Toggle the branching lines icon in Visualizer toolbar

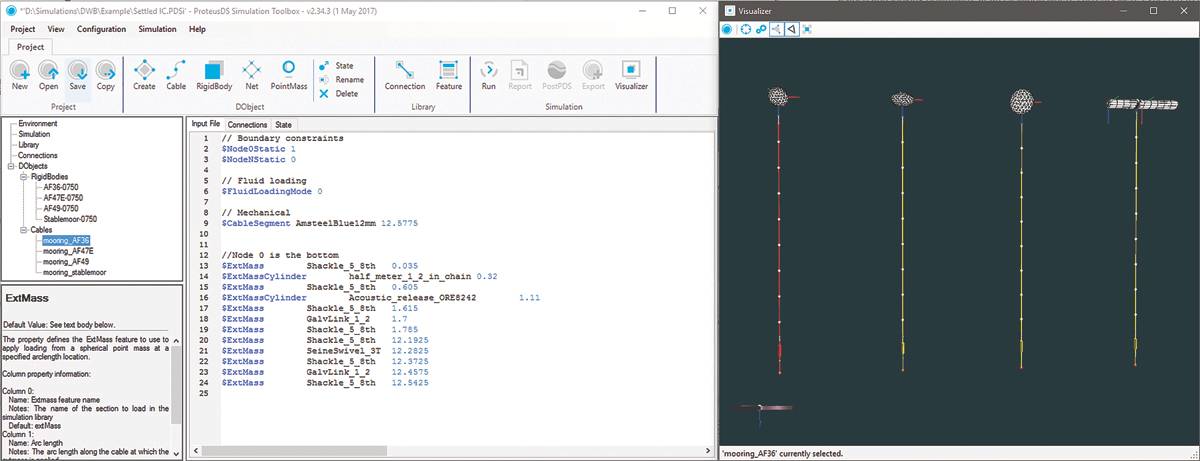pyautogui.click(x=776, y=29)
